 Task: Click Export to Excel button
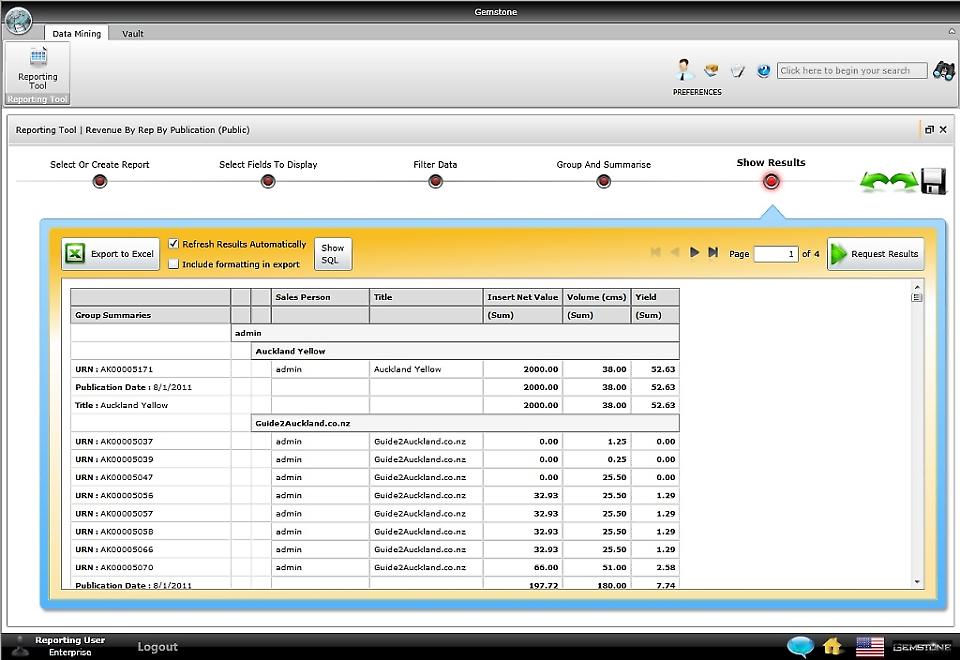coord(110,253)
